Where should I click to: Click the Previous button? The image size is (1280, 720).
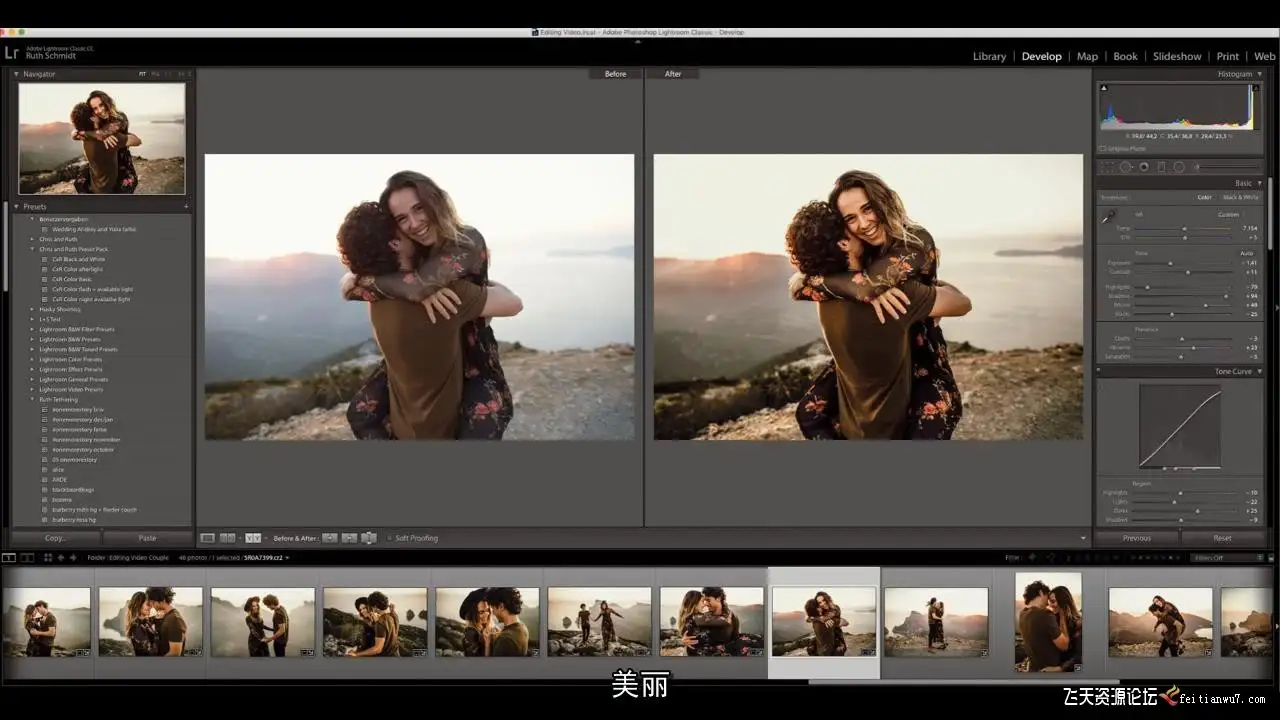tap(1137, 538)
